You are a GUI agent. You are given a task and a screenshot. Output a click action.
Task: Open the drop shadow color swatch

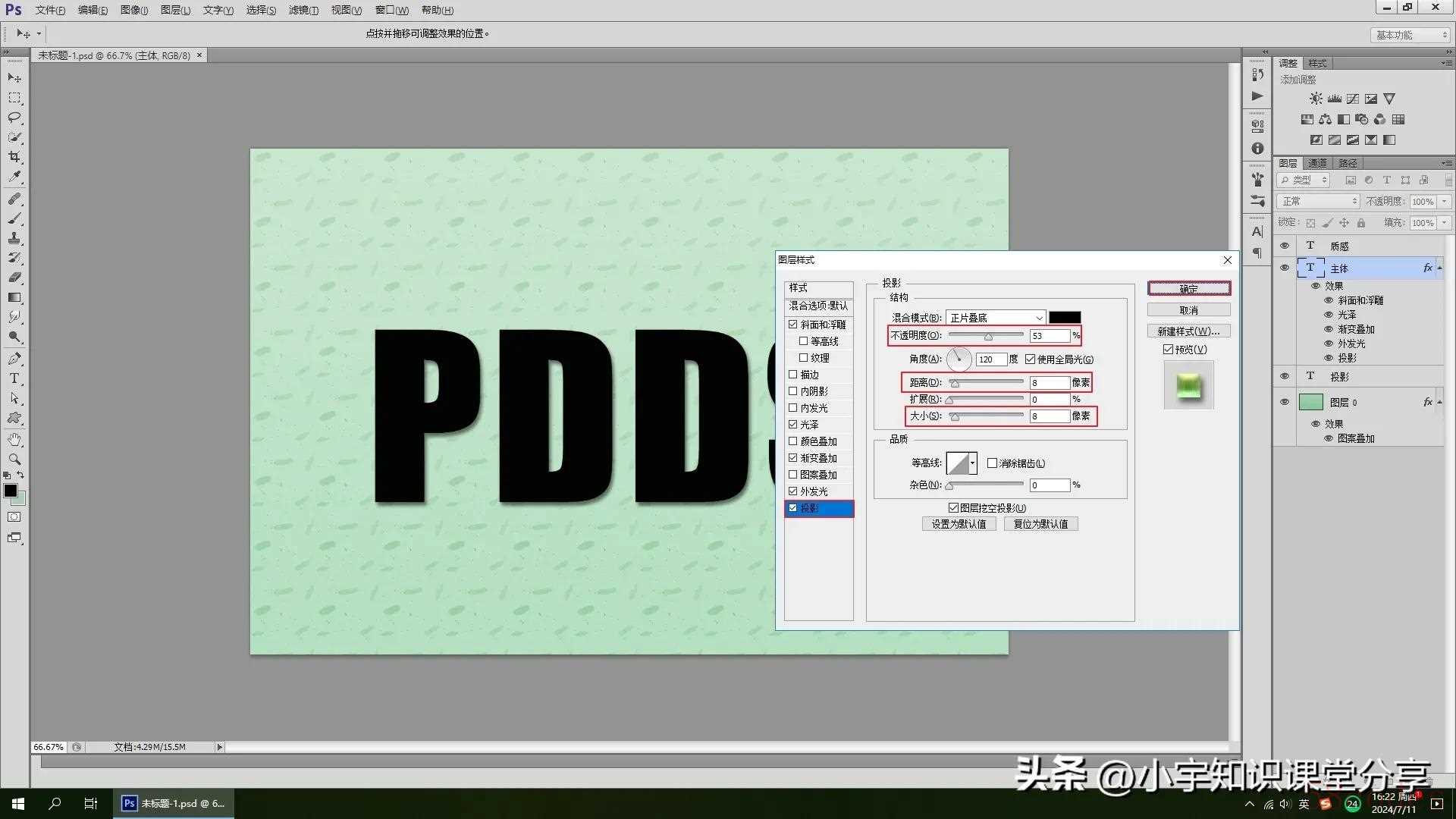tap(1065, 318)
